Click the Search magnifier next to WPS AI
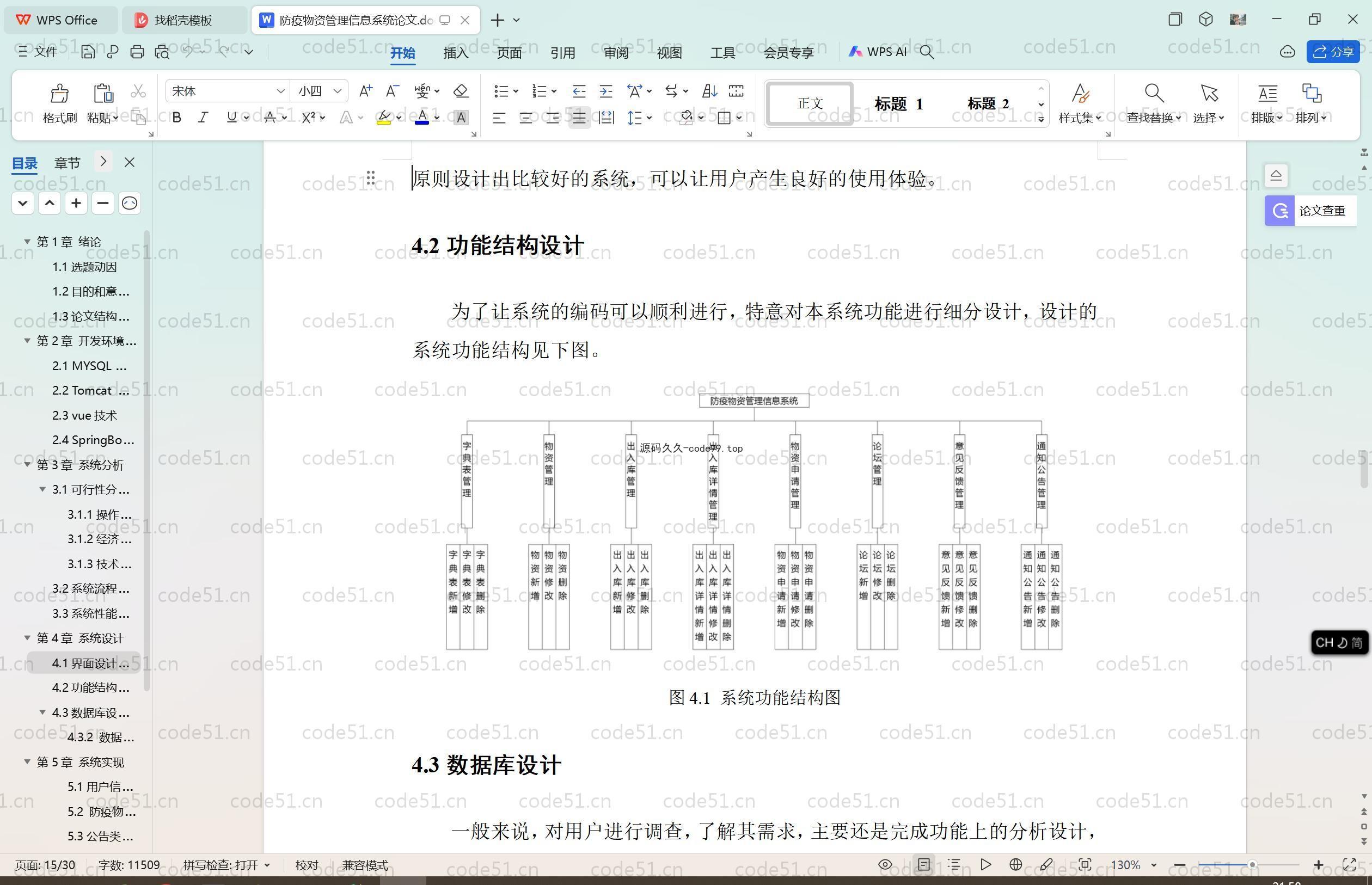 coord(927,52)
